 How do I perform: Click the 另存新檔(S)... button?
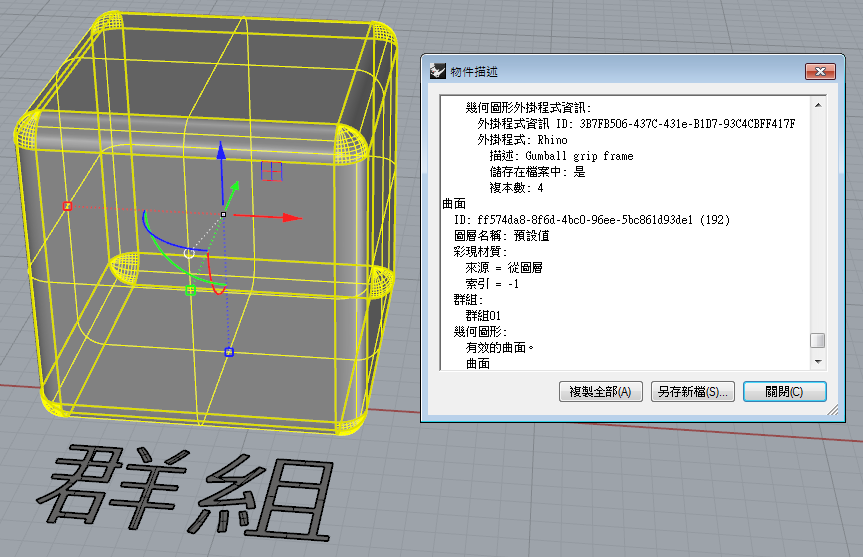692,392
